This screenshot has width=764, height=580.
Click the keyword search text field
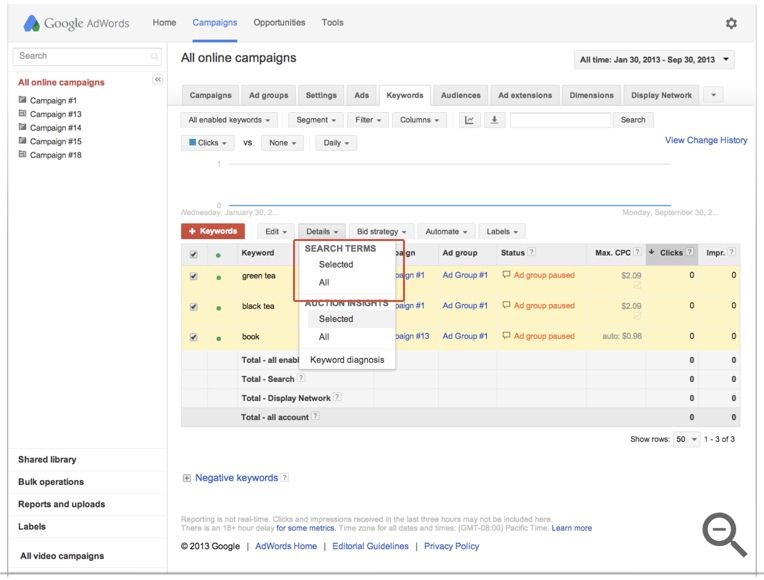(560, 120)
